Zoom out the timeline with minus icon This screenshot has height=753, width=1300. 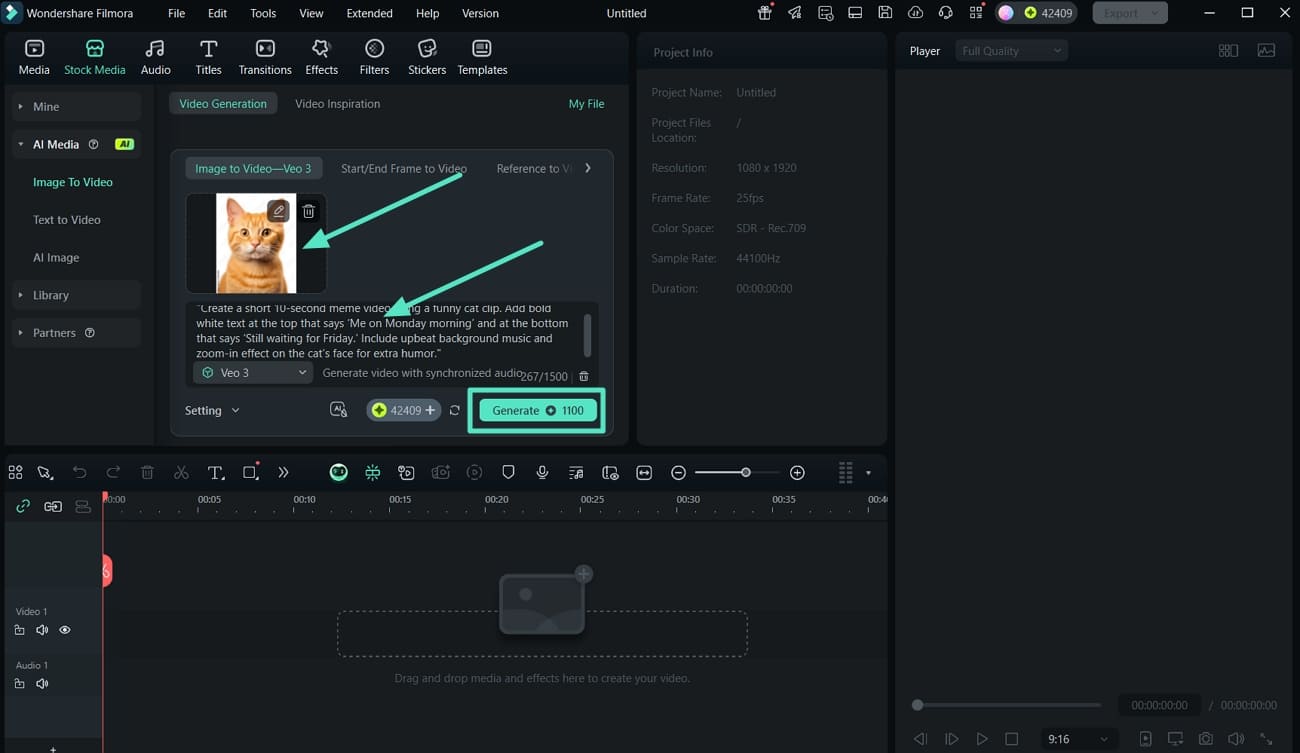pos(678,472)
